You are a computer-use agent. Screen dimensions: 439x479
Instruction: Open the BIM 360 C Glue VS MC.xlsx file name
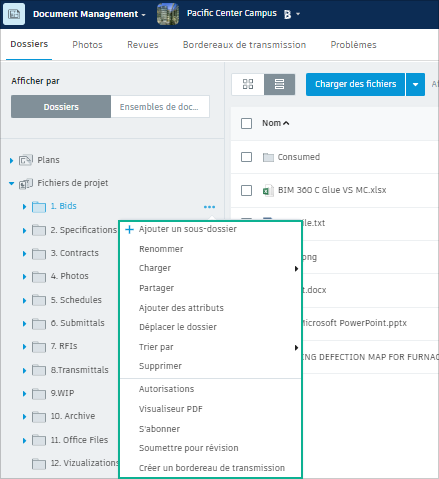(332, 190)
